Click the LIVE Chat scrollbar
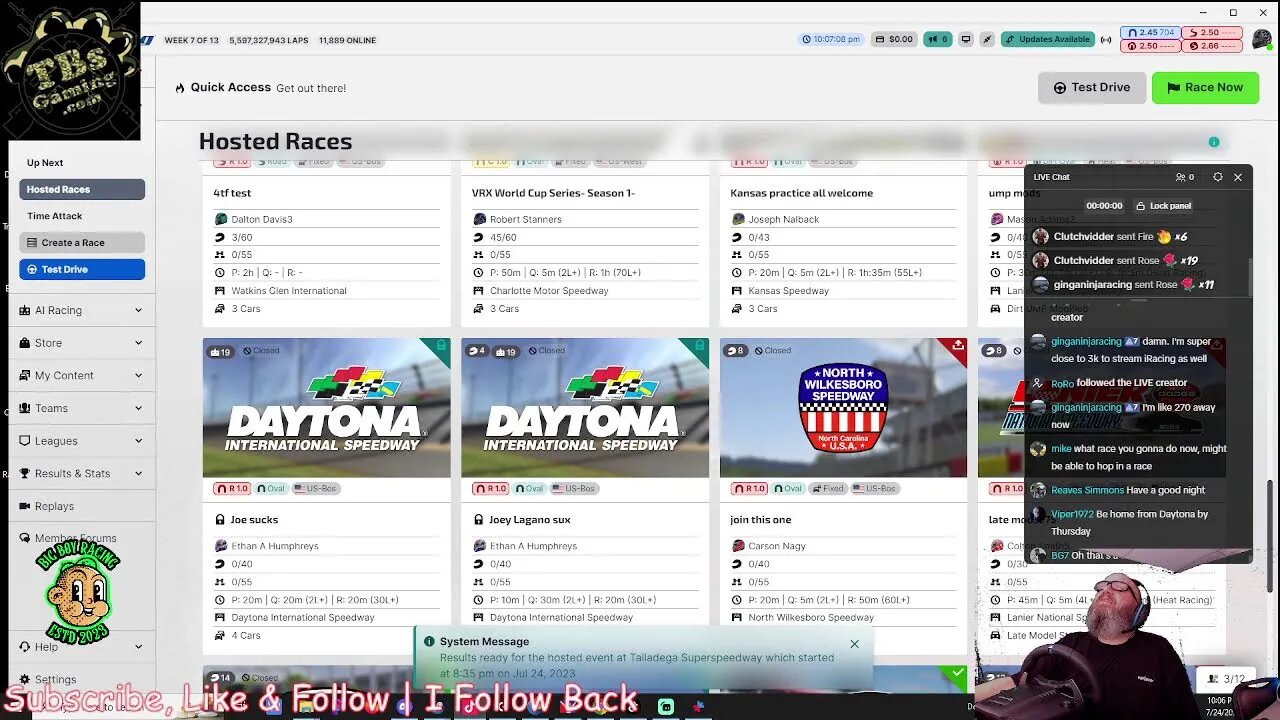 point(1249,277)
